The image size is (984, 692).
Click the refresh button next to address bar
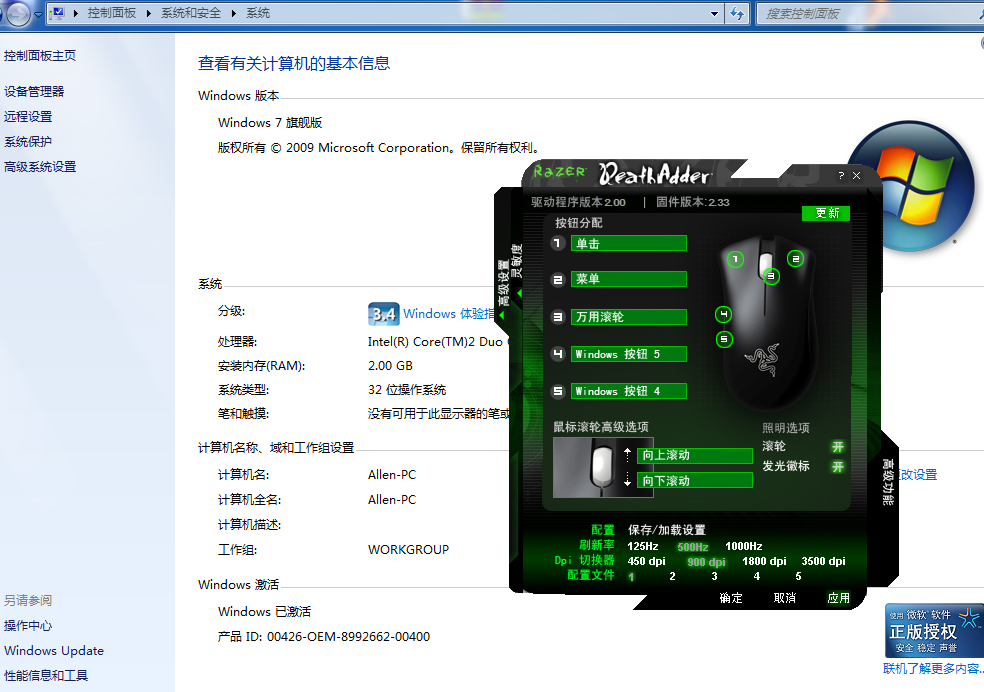click(737, 13)
